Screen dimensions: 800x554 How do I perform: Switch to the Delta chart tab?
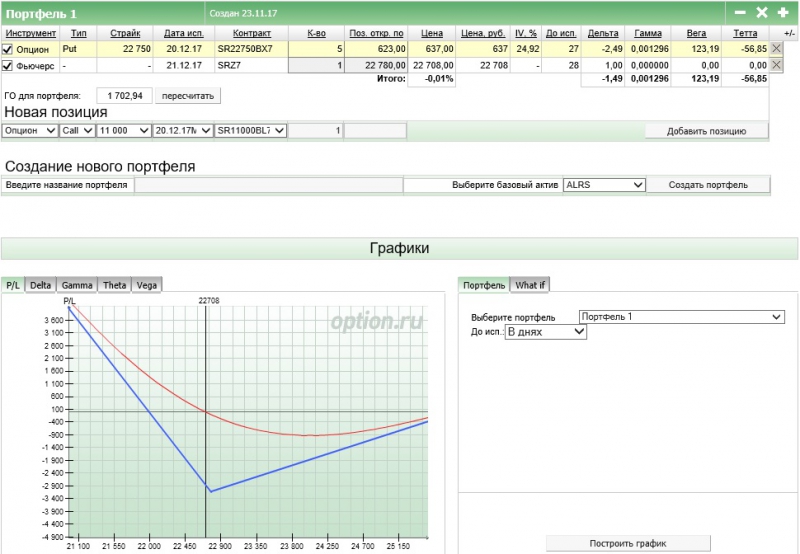coord(40,285)
